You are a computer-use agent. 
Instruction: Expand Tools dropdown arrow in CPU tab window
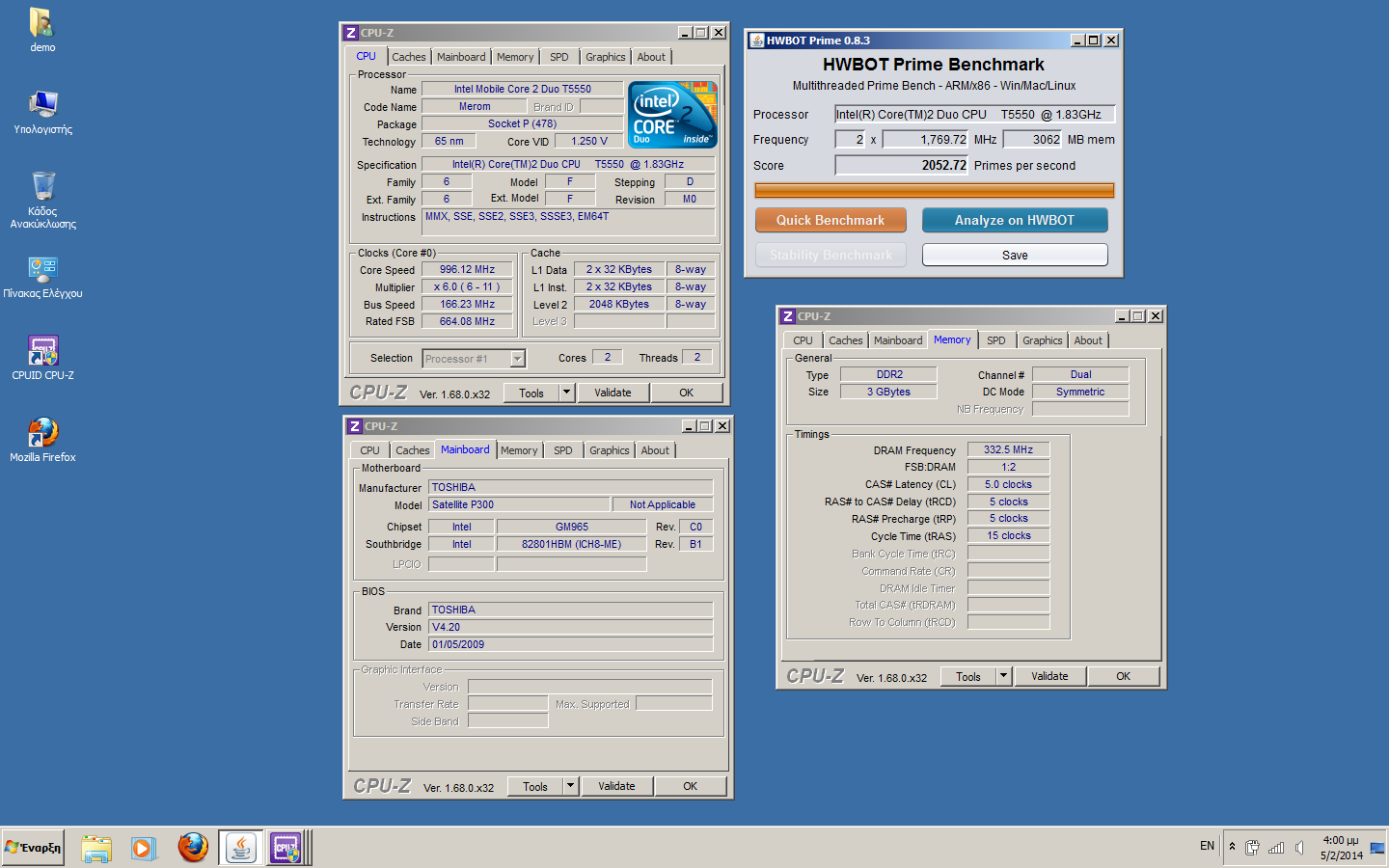(x=567, y=393)
